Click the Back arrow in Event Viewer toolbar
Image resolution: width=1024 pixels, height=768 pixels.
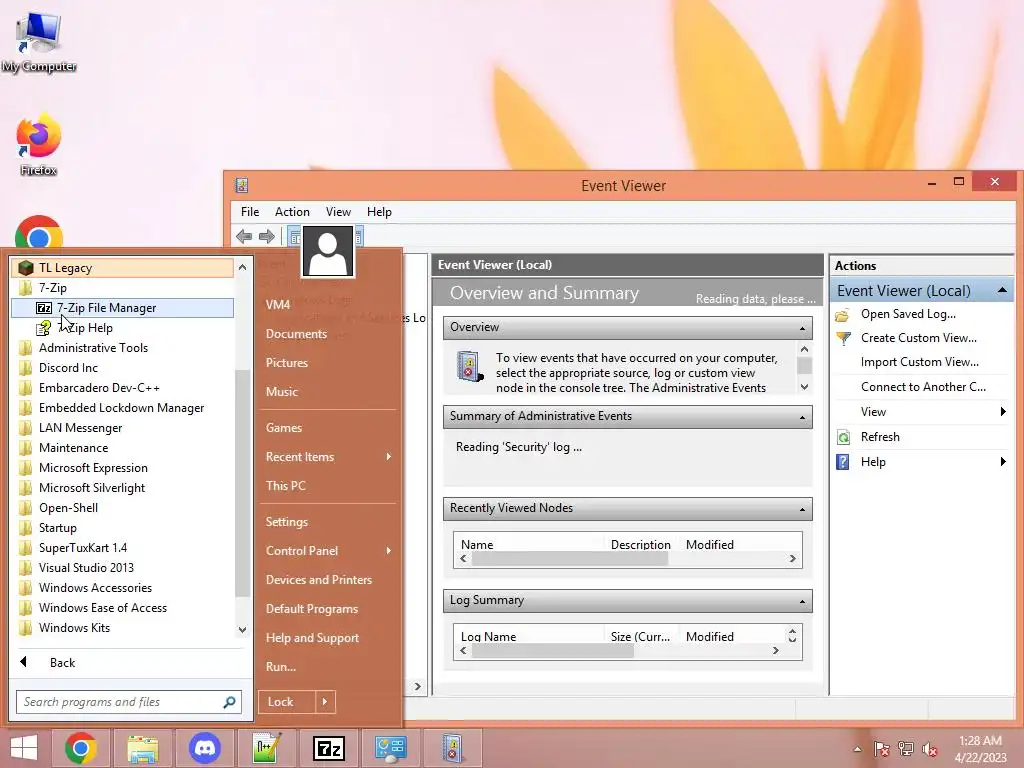[244, 236]
